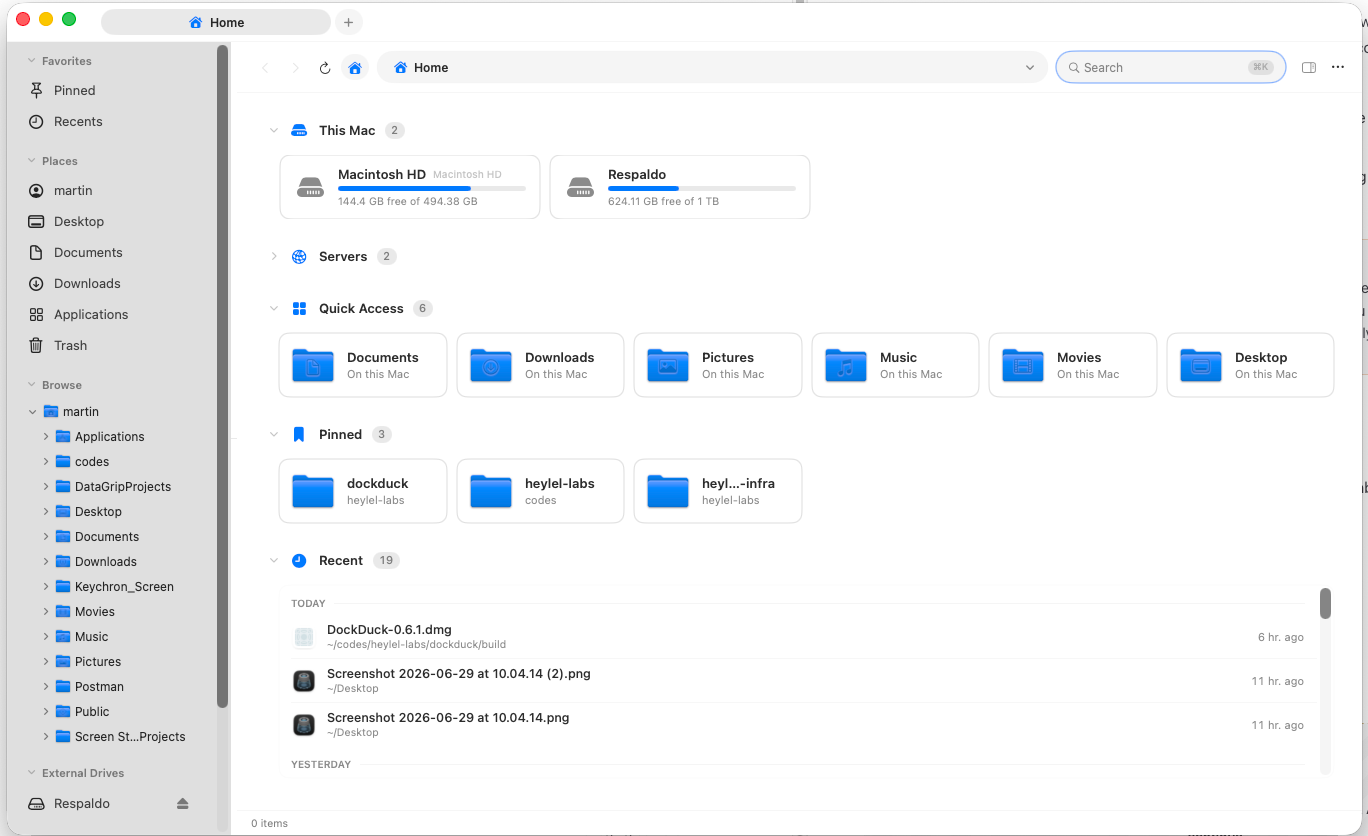Expand Keychron_Screen folder in tree

pyautogui.click(x=46, y=586)
